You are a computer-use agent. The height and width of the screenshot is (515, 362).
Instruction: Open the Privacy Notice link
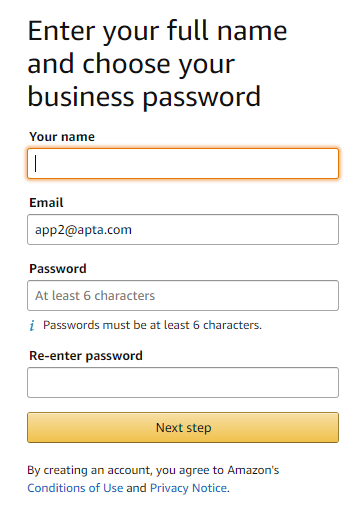pyautogui.click(x=189, y=488)
